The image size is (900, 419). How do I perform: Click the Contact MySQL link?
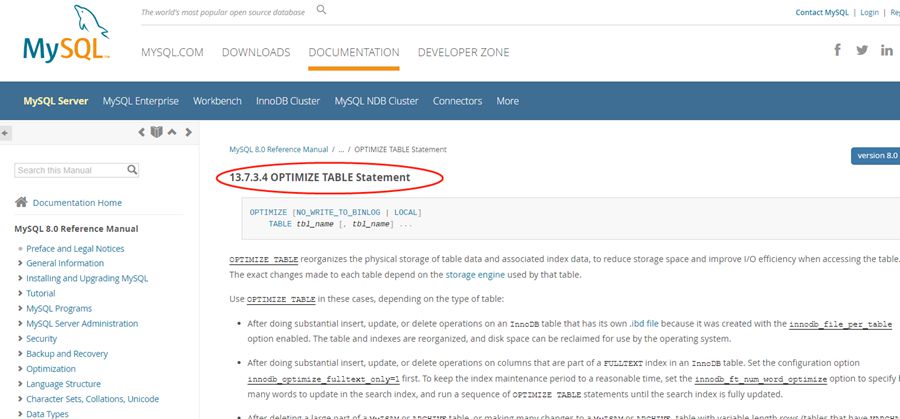click(823, 13)
